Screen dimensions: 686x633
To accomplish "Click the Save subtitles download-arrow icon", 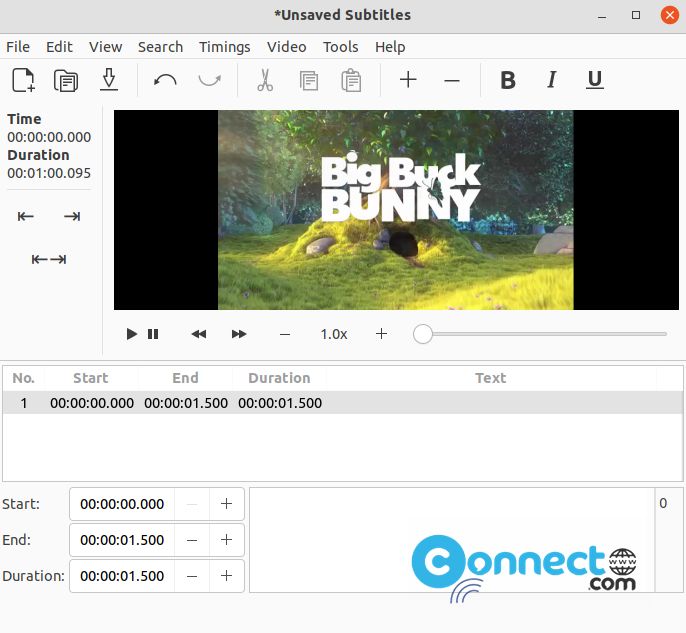I will [x=109, y=80].
